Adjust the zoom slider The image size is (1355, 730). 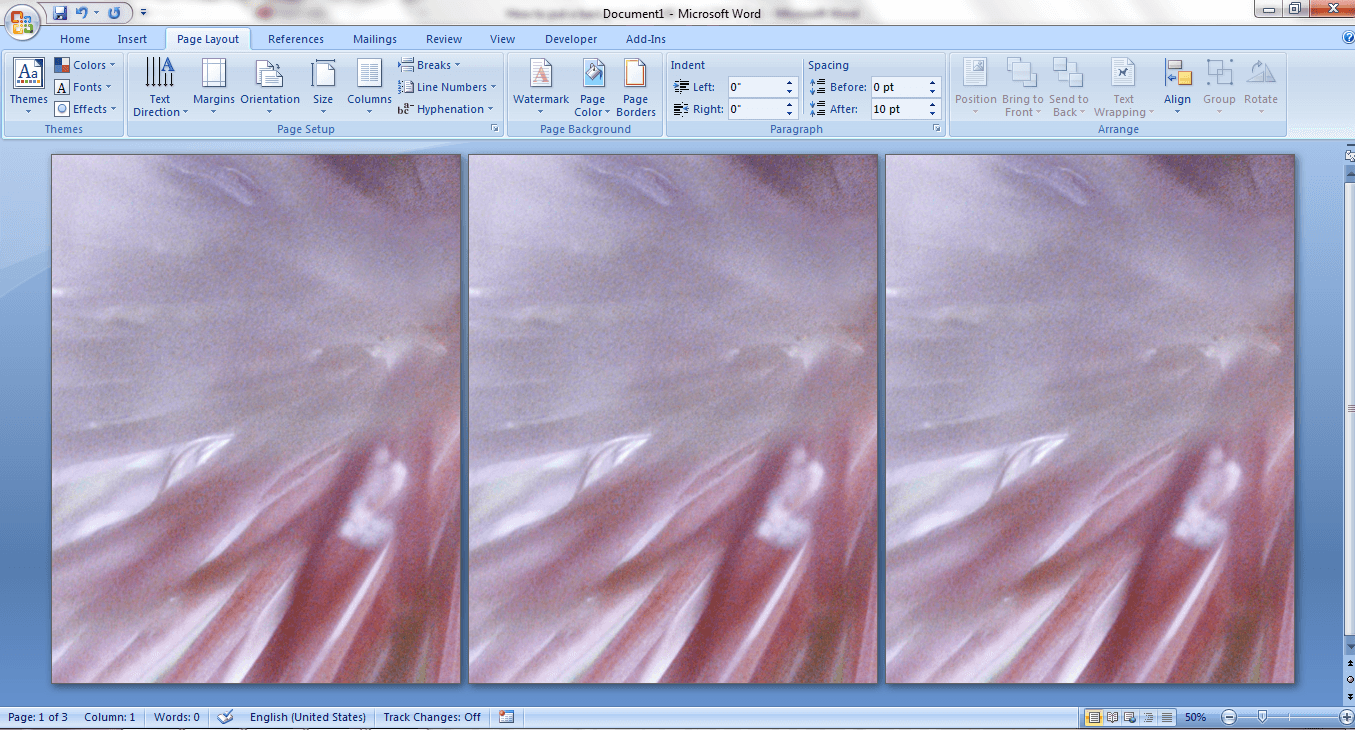[x=1262, y=717]
